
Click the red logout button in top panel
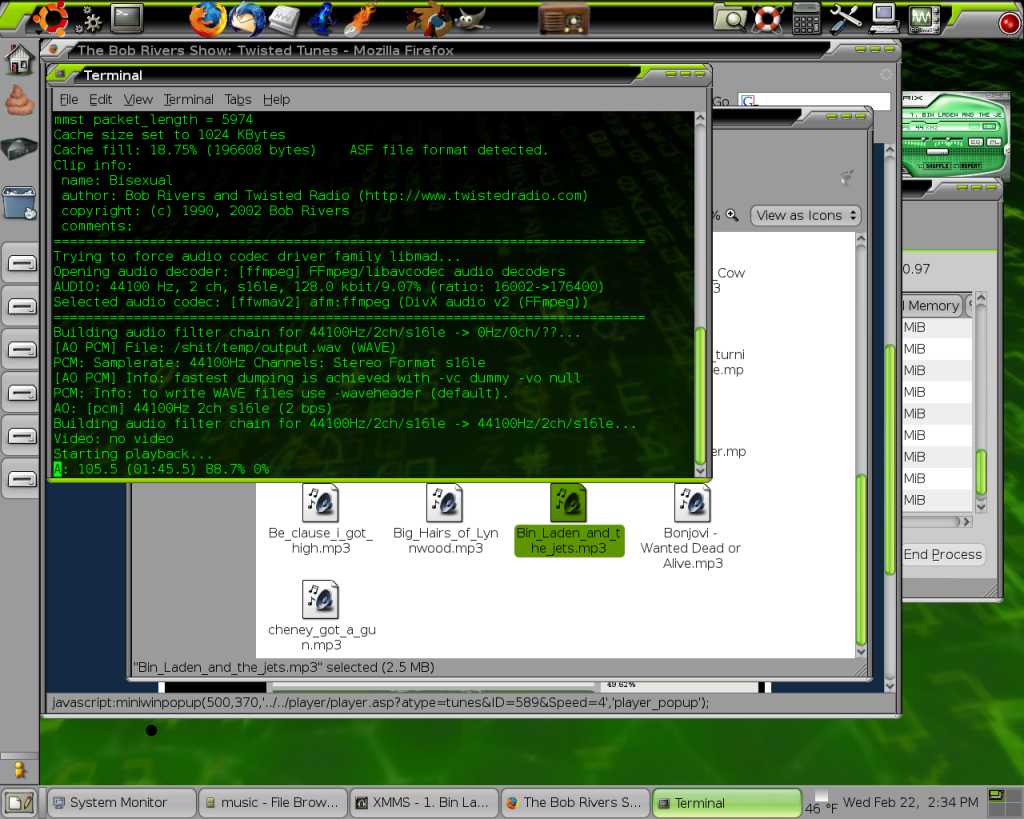coord(1010,23)
